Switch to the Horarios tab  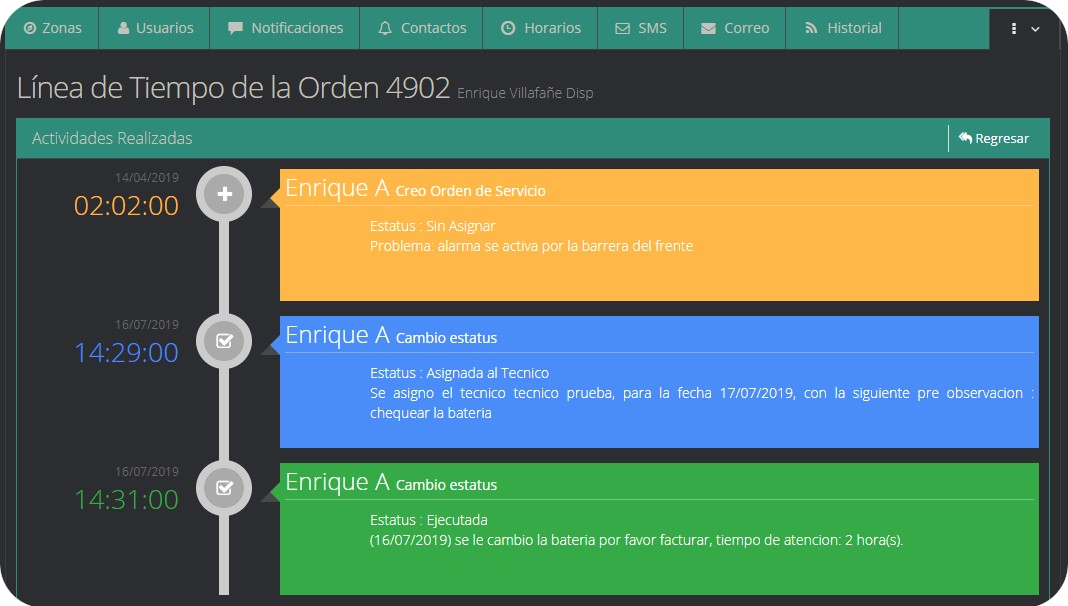pos(540,28)
